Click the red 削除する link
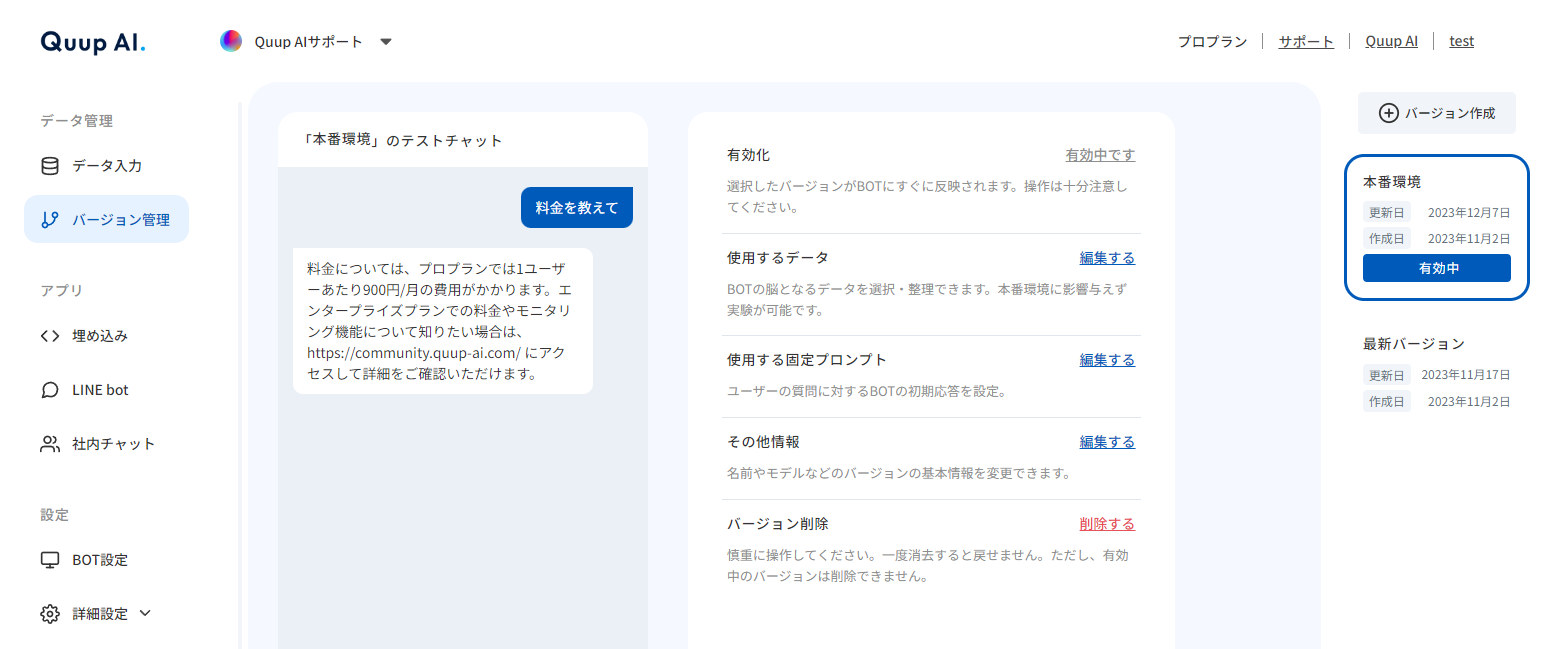Screen dimensions: 1551x649 [x=1107, y=523]
